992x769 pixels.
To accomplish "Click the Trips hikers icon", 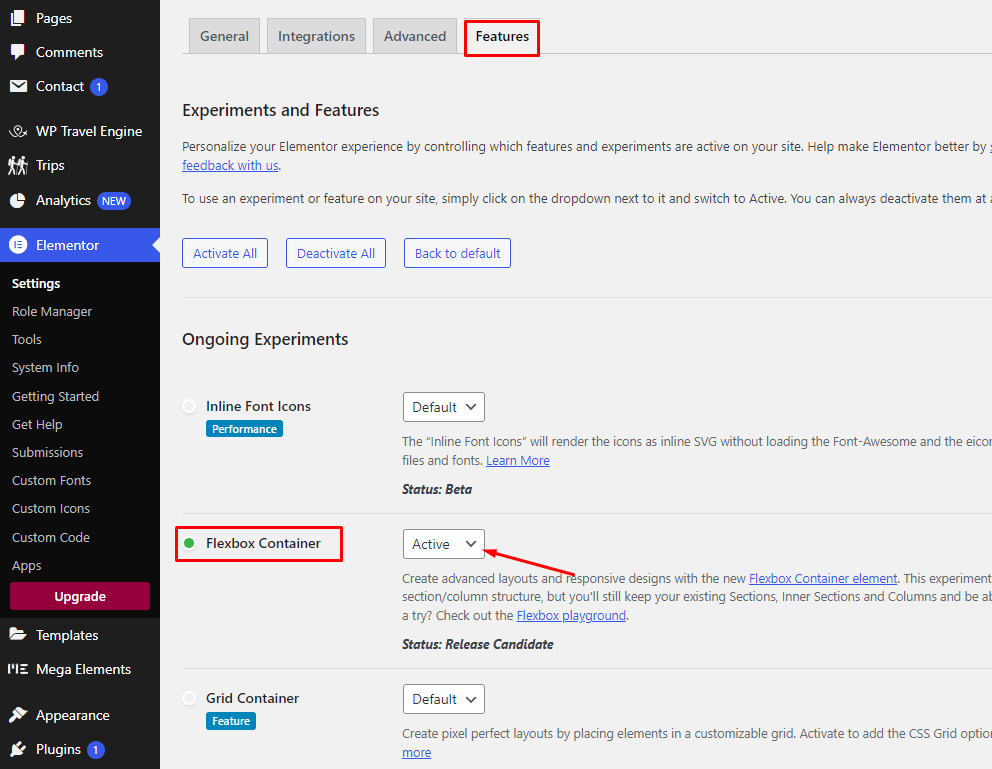I will 18,165.
